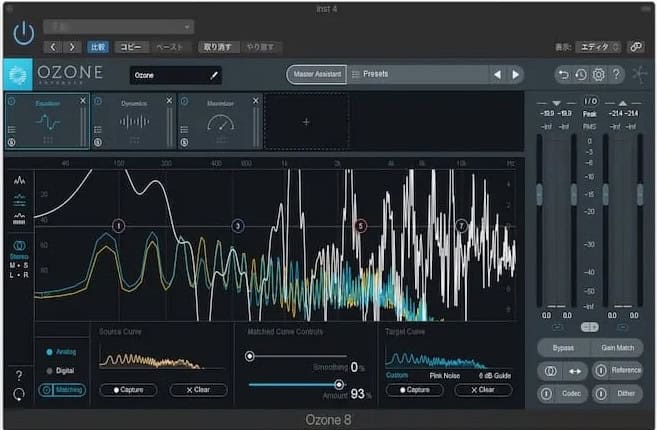Select EQ node 5
Image resolution: width=657 pixels, height=430 pixels.
(x=360, y=226)
